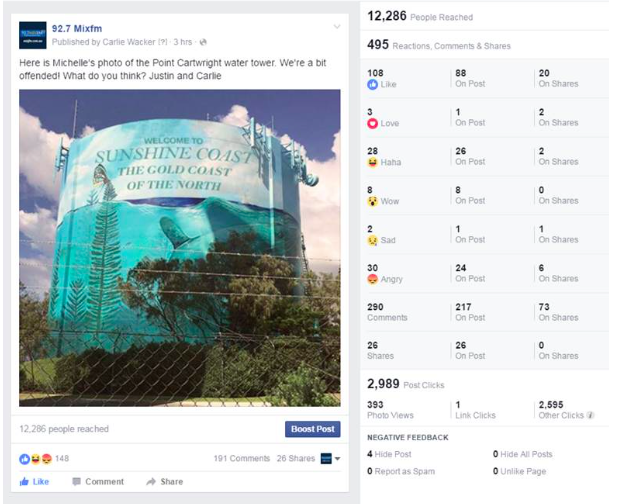Click the Share arrow button
The image size is (620, 504).
click(x=164, y=481)
